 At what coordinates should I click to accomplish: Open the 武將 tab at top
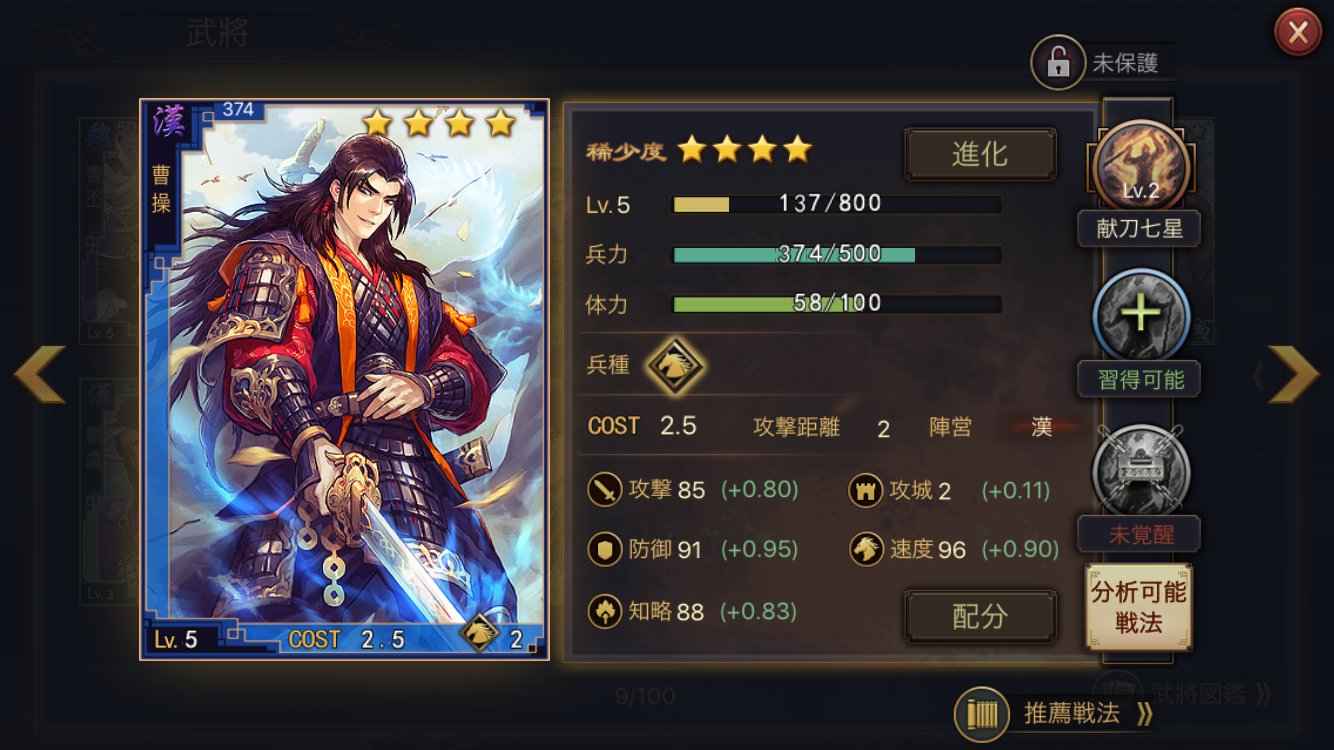tap(218, 33)
